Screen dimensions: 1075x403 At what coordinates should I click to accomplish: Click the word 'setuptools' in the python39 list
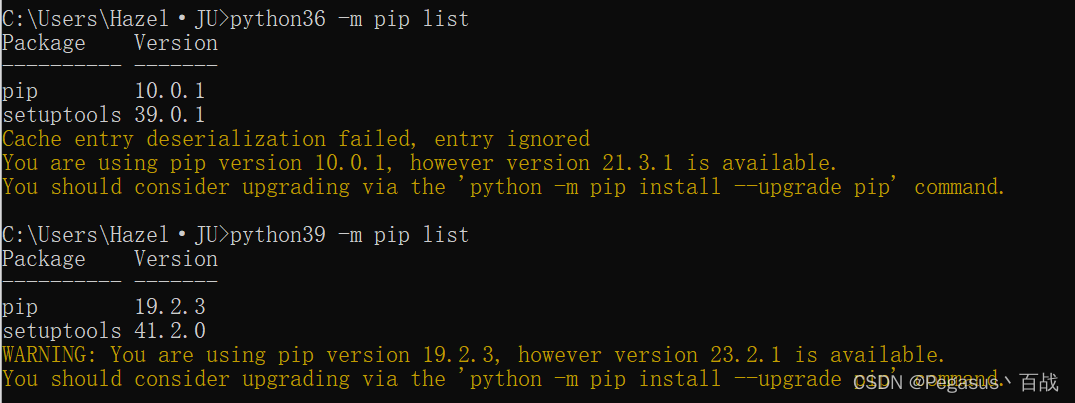62,331
